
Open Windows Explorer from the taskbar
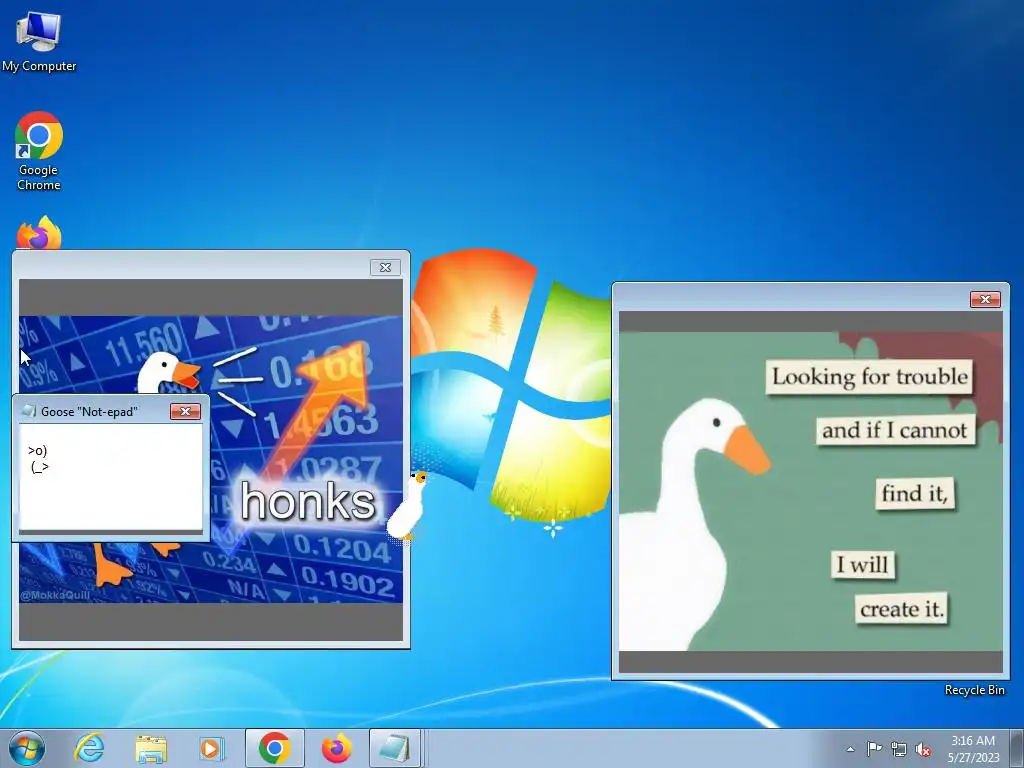pos(151,748)
